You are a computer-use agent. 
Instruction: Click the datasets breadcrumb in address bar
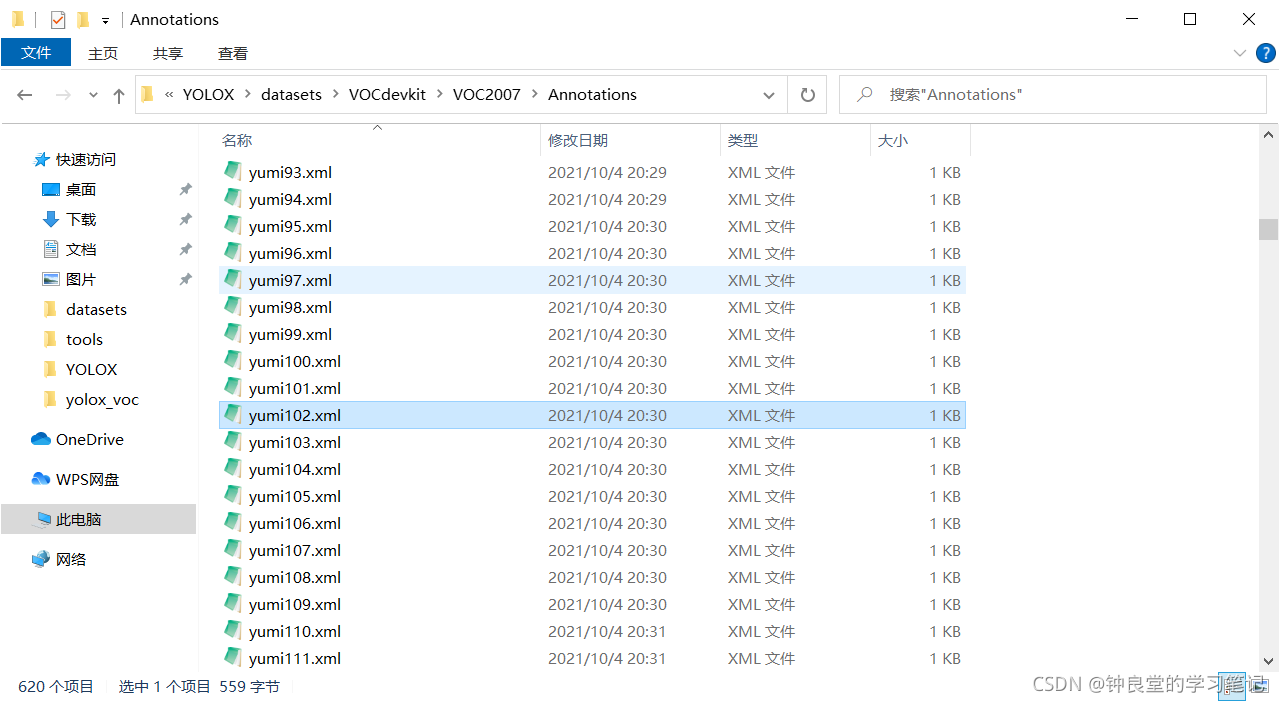[291, 94]
